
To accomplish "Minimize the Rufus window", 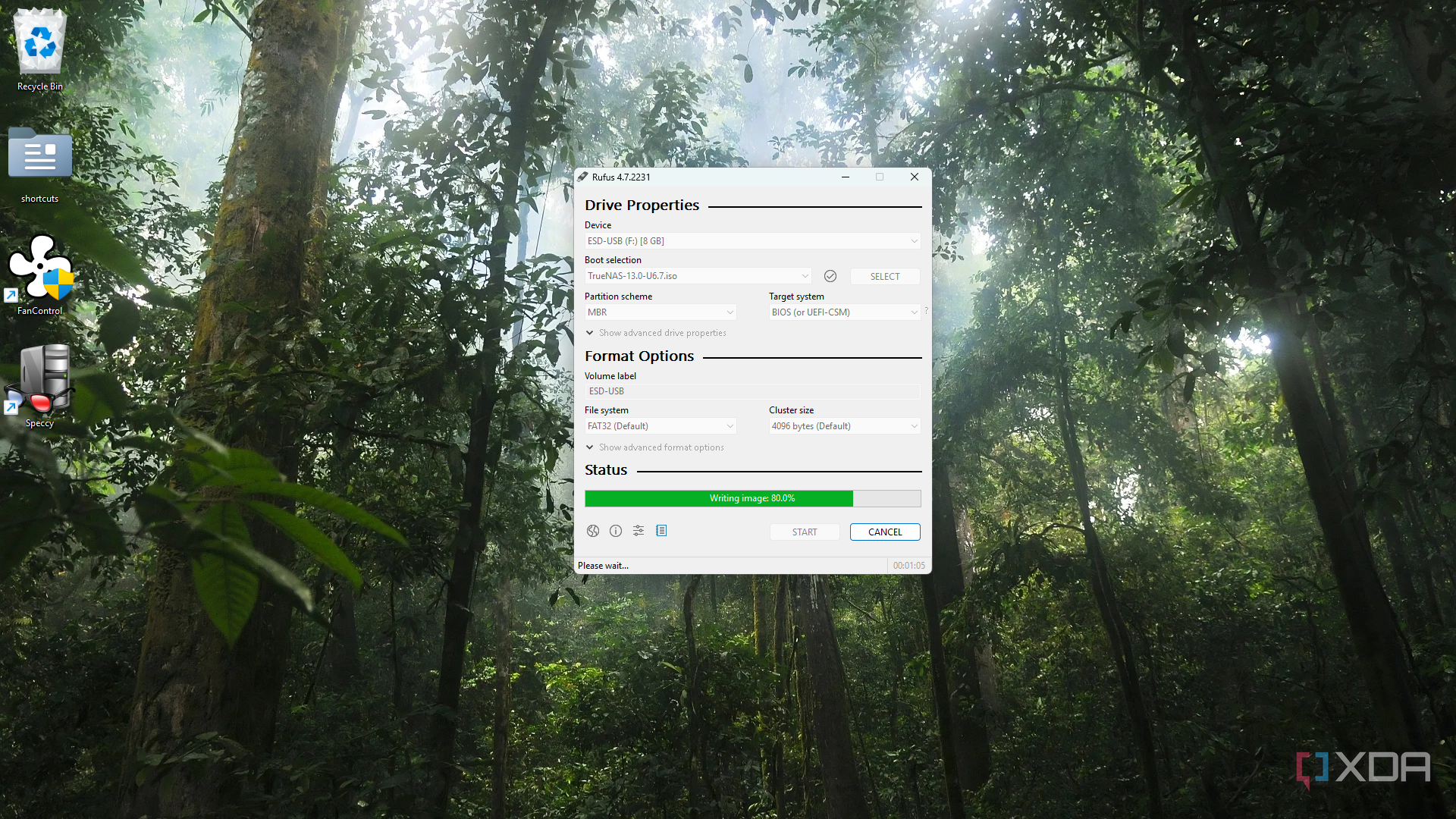I will pyautogui.click(x=845, y=177).
